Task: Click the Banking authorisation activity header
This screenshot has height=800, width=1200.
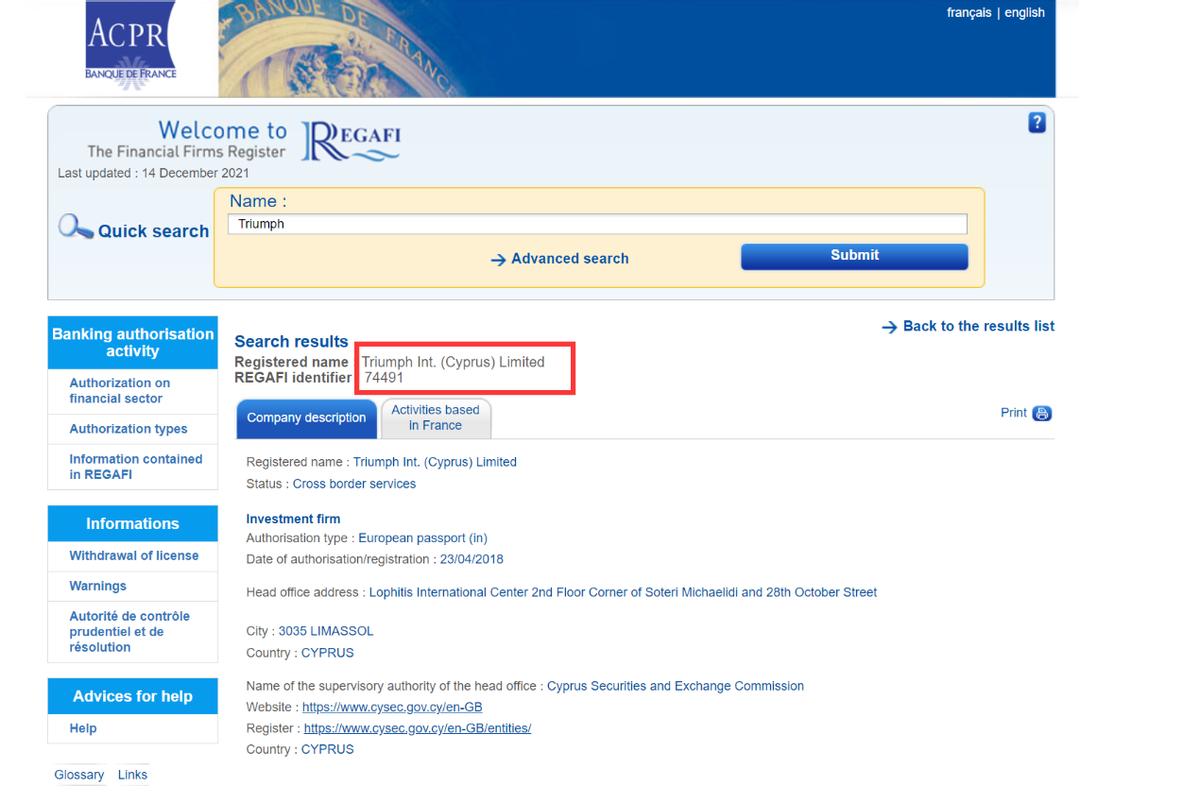Action: point(132,343)
